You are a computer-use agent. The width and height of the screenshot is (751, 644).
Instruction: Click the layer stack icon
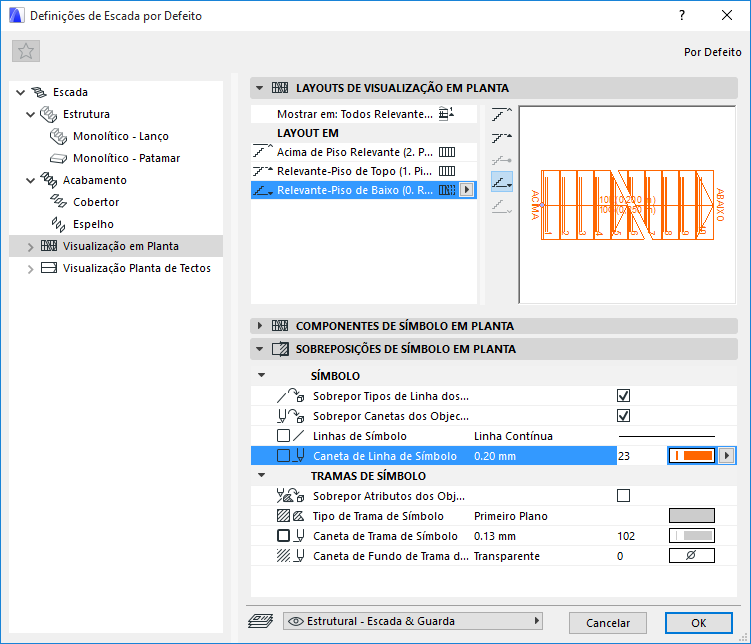(261, 621)
